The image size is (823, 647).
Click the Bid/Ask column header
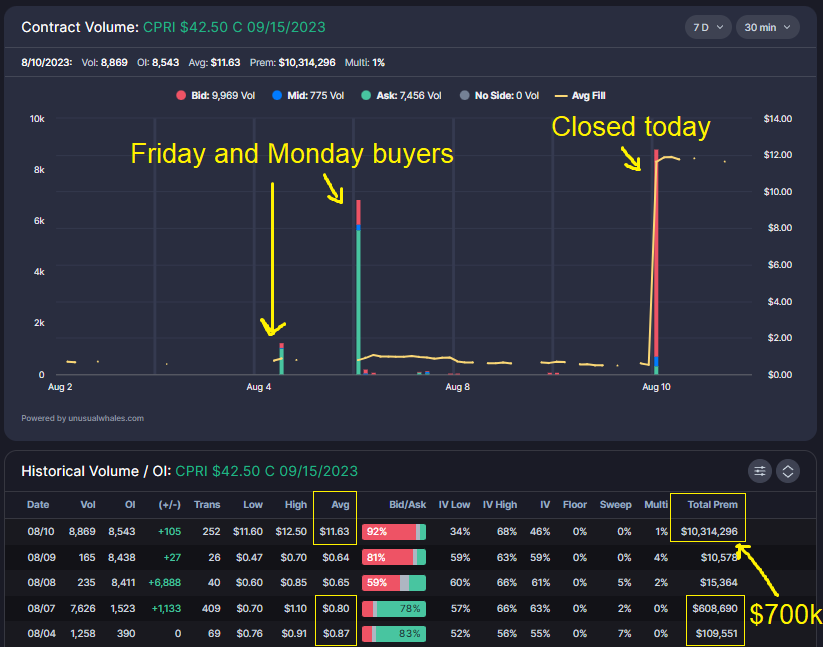click(x=407, y=505)
